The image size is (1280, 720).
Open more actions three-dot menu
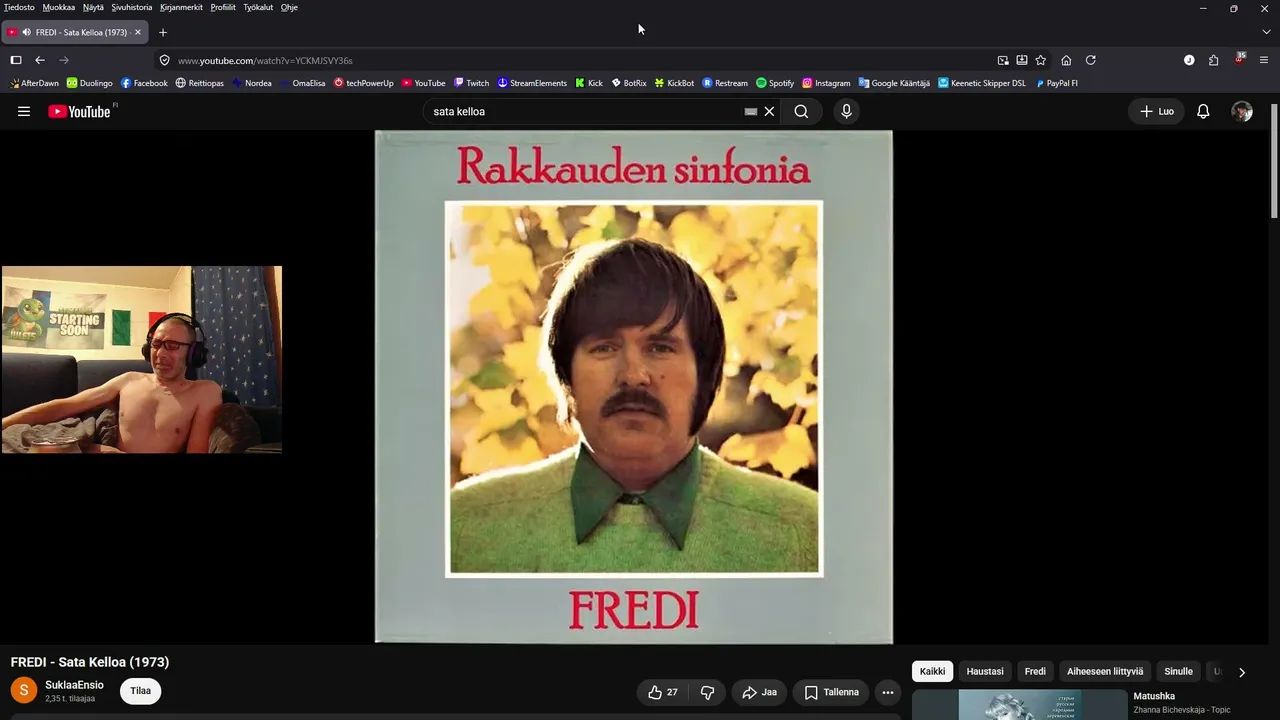887,692
